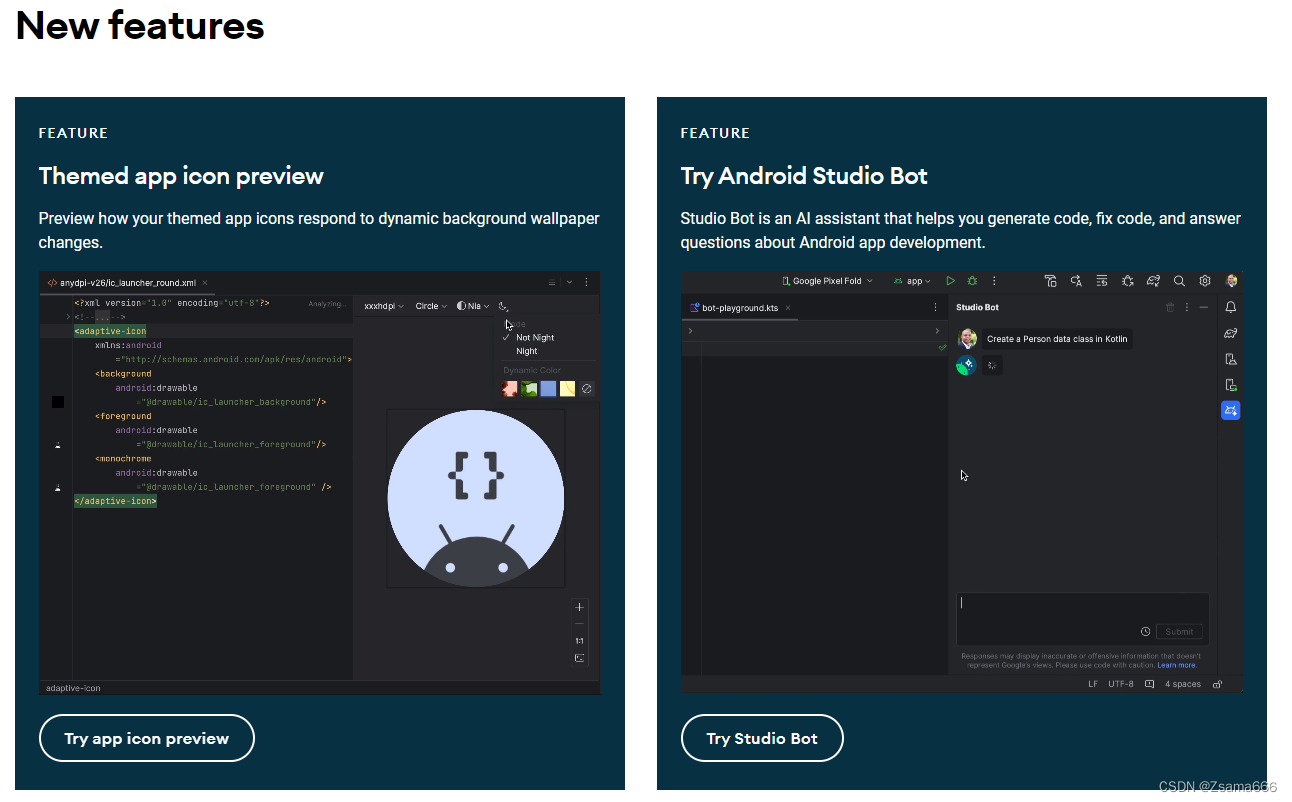The height and width of the screenshot is (802, 1292).
Task: Click the gutter icon beside the monochrome drawable line
Action: (x=57, y=487)
